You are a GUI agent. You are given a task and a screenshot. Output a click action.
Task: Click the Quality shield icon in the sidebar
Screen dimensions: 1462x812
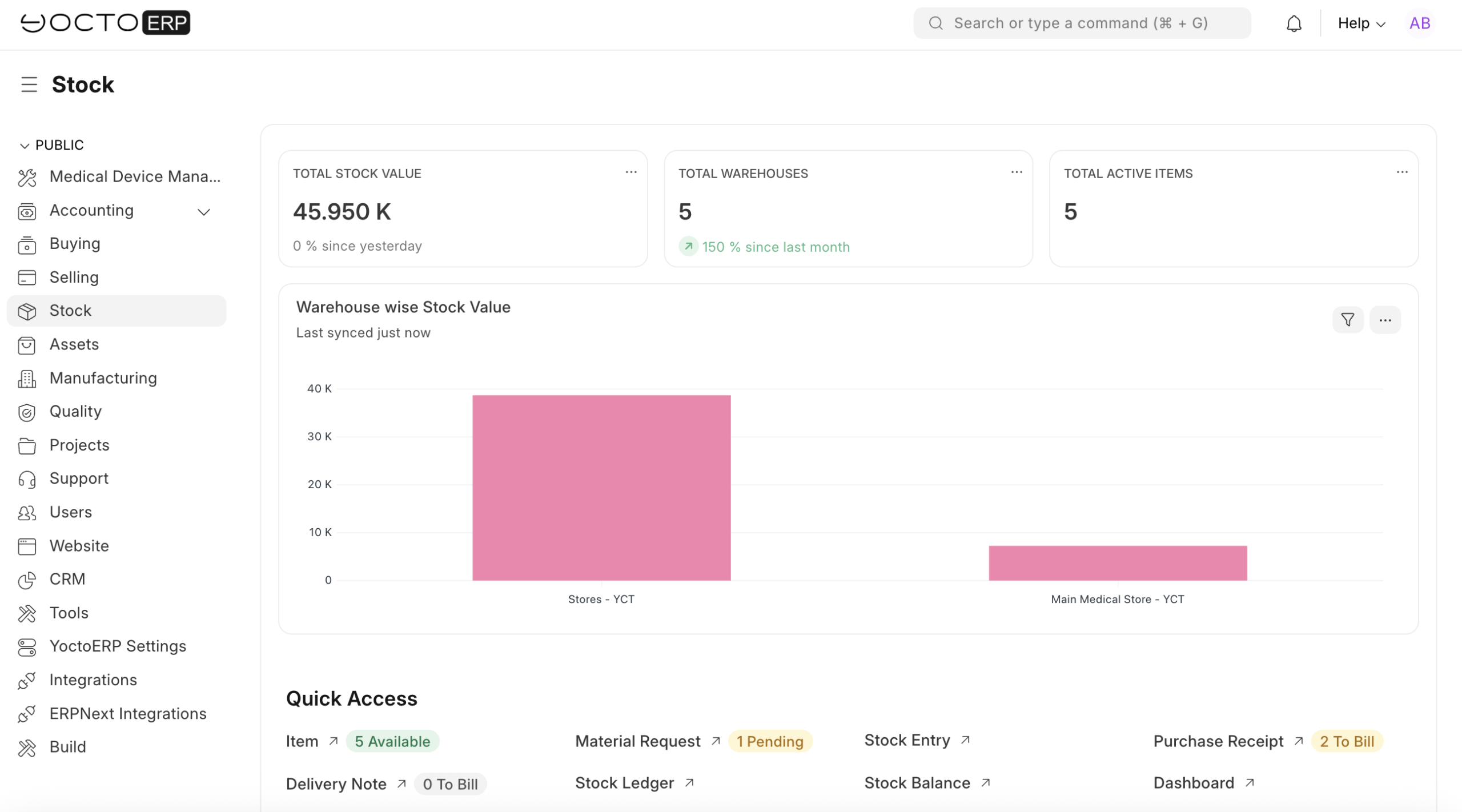click(x=27, y=412)
